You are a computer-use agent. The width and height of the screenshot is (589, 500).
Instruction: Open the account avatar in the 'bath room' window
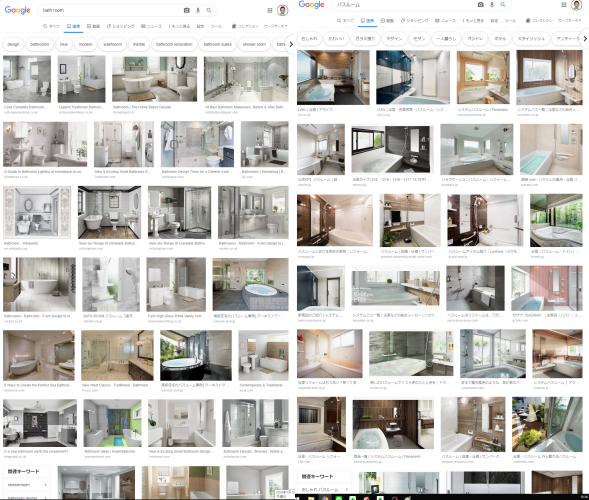282,10
